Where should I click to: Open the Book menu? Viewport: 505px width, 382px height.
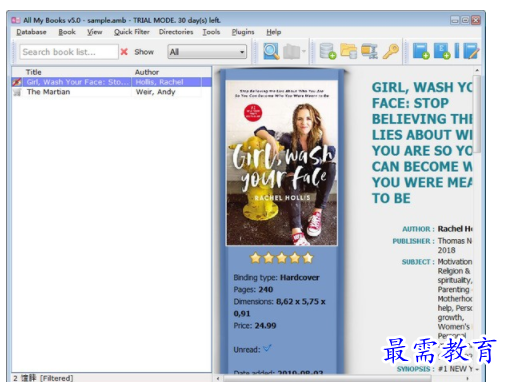click(67, 32)
